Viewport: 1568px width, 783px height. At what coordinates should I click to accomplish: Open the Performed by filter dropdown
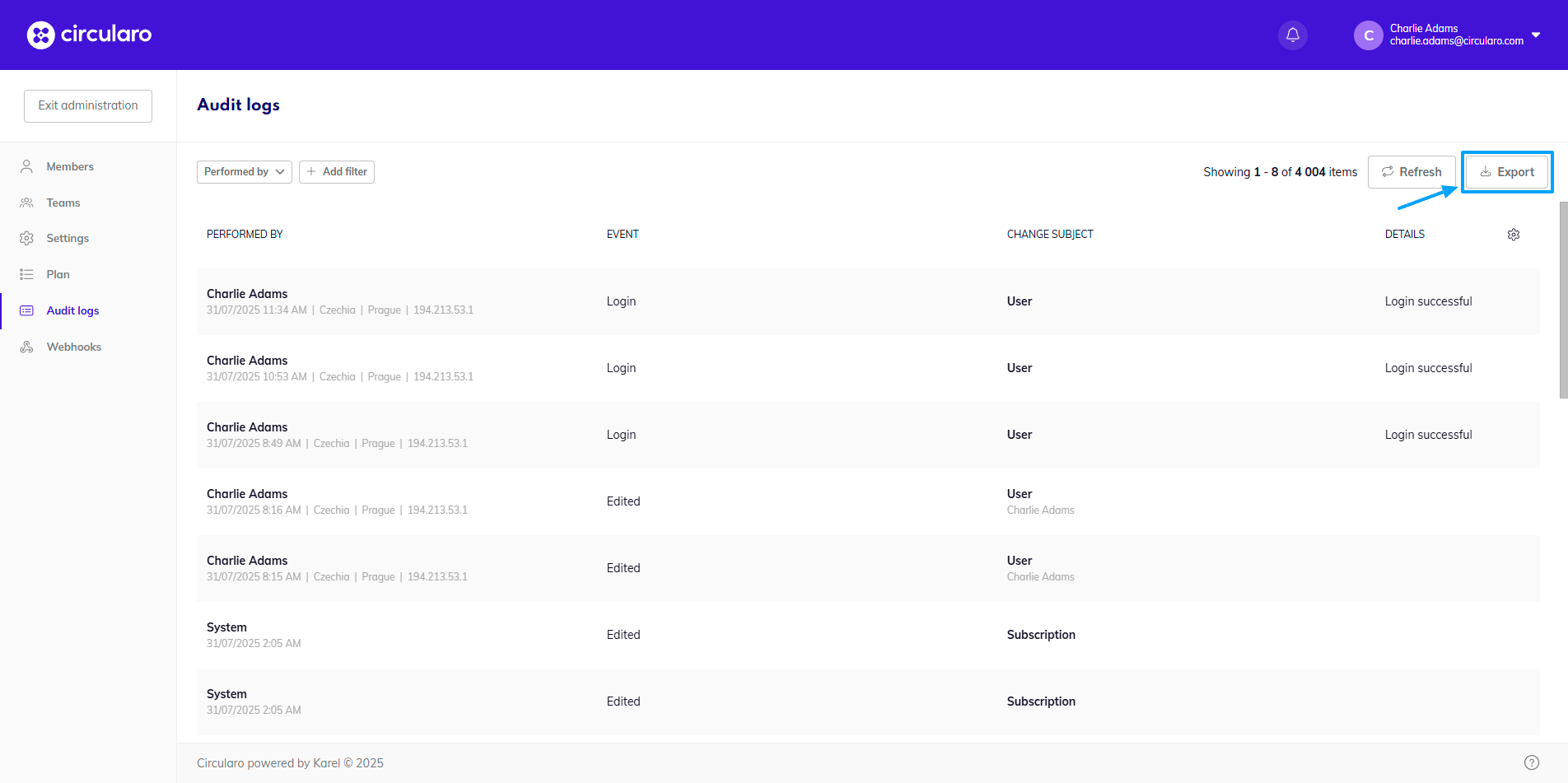pyautogui.click(x=244, y=171)
